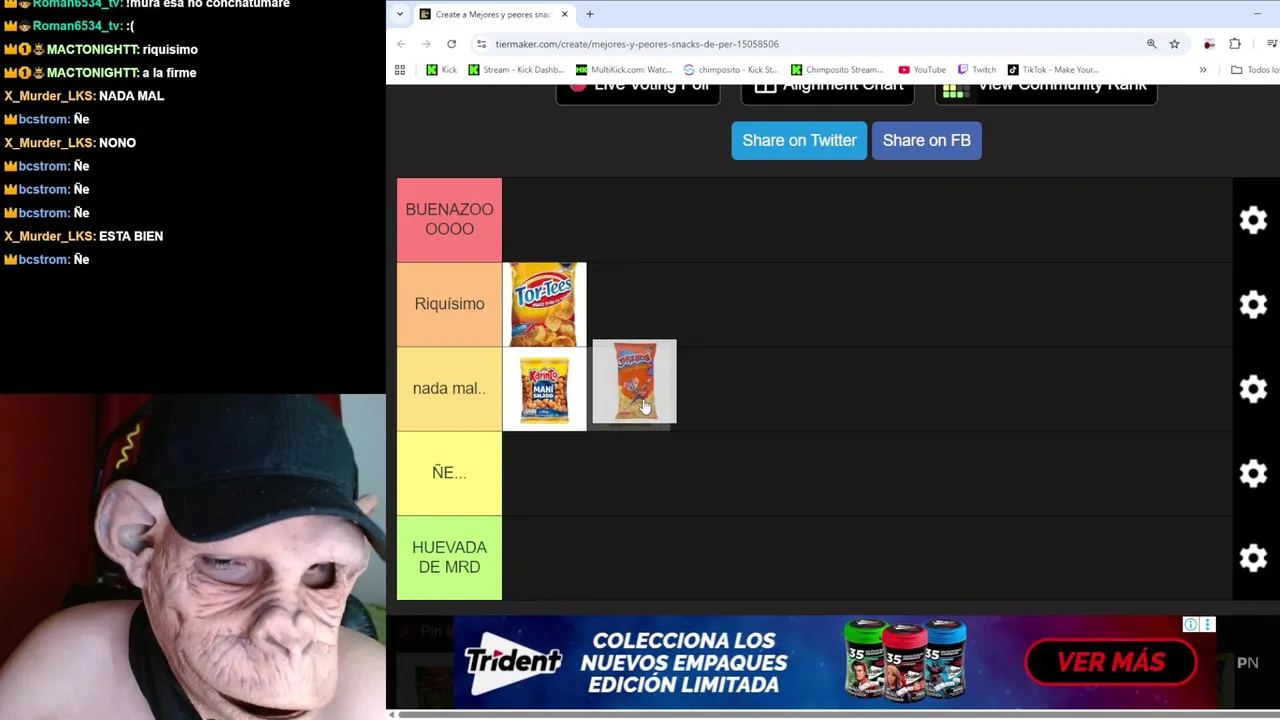The height and width of the screenshot is (720, 1280).
Task: Click X_Murder_LKS username on NADA MAL message
Action: point(50,96)
